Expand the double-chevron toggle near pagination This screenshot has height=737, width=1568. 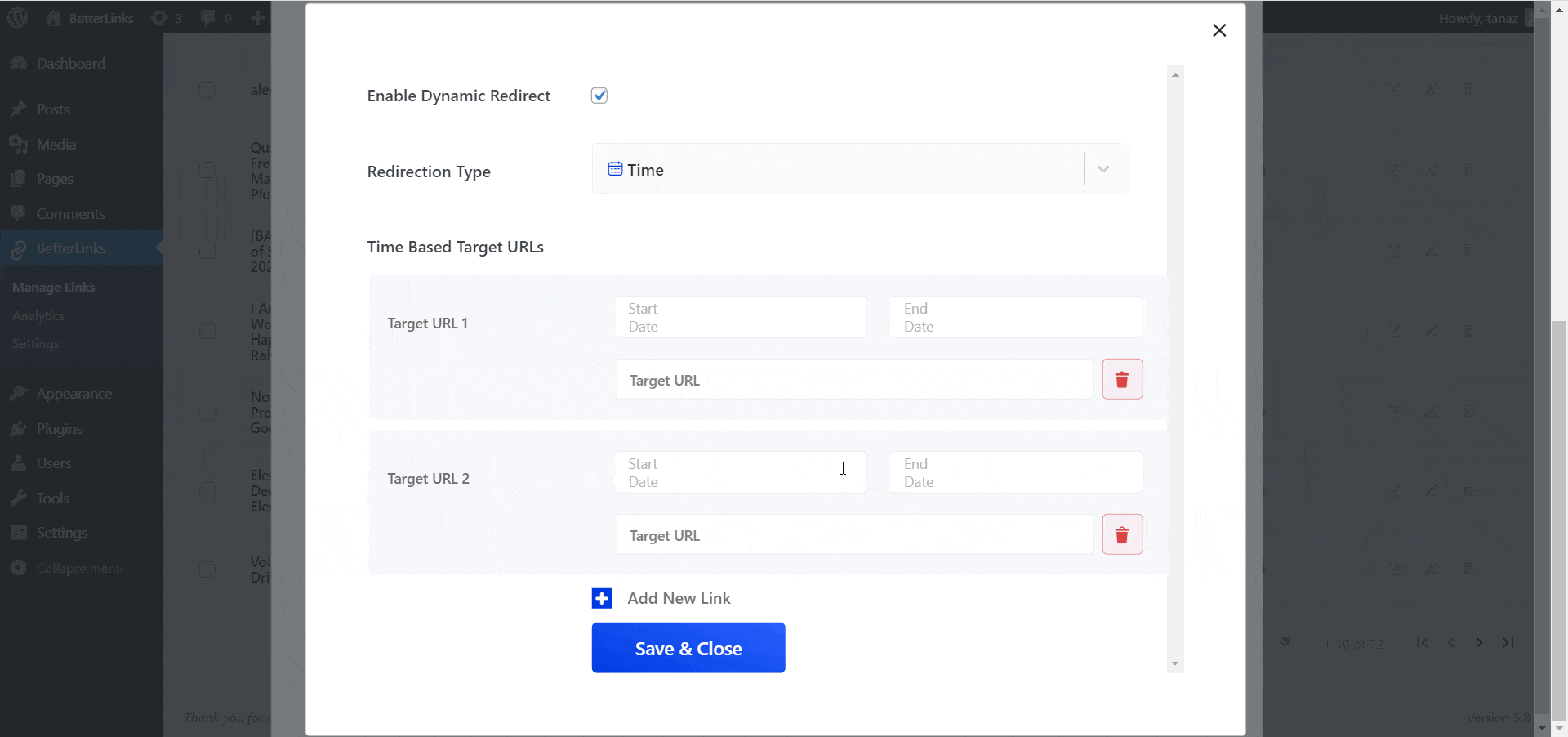click(1285, 643)
